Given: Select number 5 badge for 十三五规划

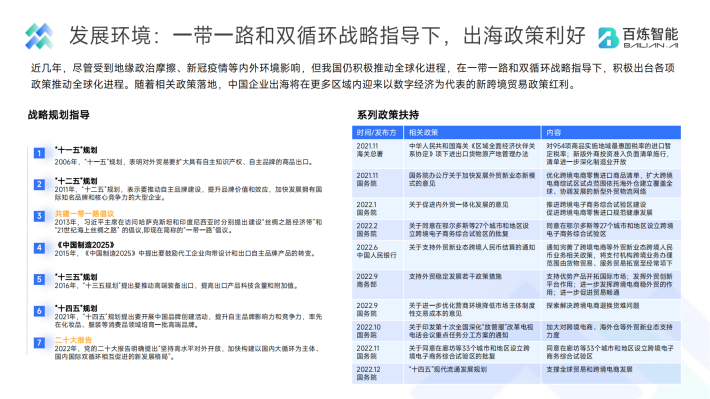Looking at the screenshot, I should tap(39, 279).
